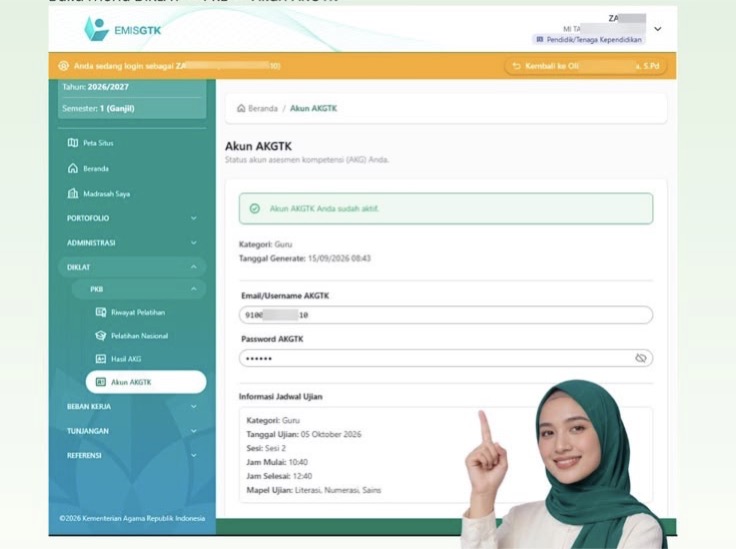
Task: Expand the PORTOFOLIO menu chevron
Action: pos(194,218)
